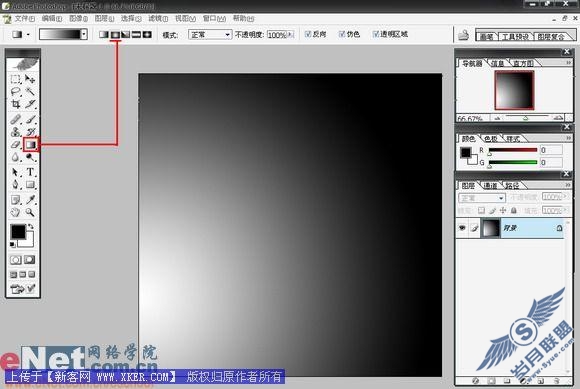Select the Move tool

[x=30, y=79]
